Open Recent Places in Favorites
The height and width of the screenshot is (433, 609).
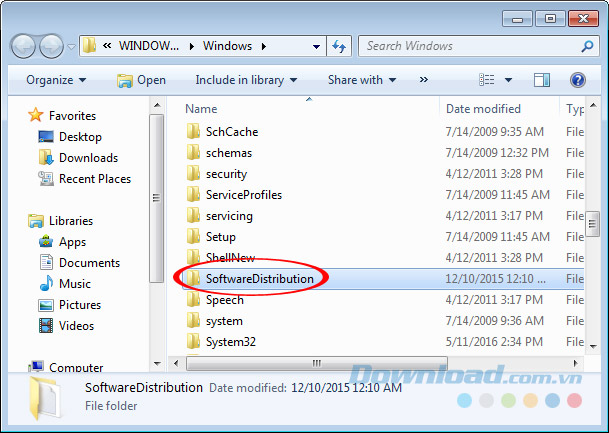[x=95, y=179]
